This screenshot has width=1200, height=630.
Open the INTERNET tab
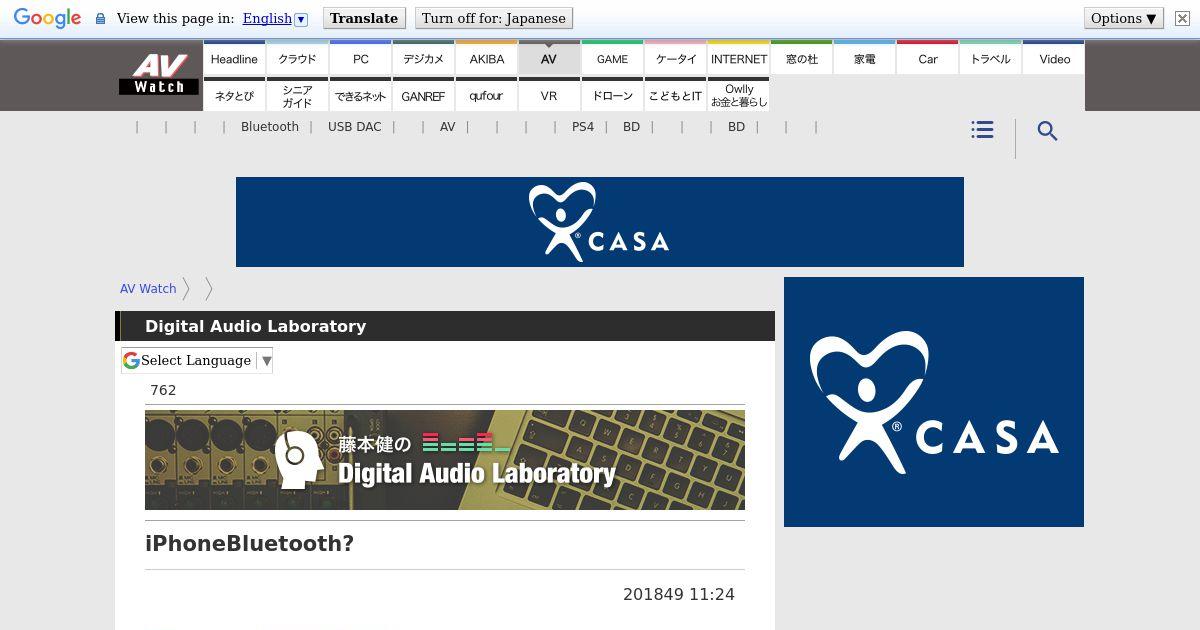coord(738,58)
